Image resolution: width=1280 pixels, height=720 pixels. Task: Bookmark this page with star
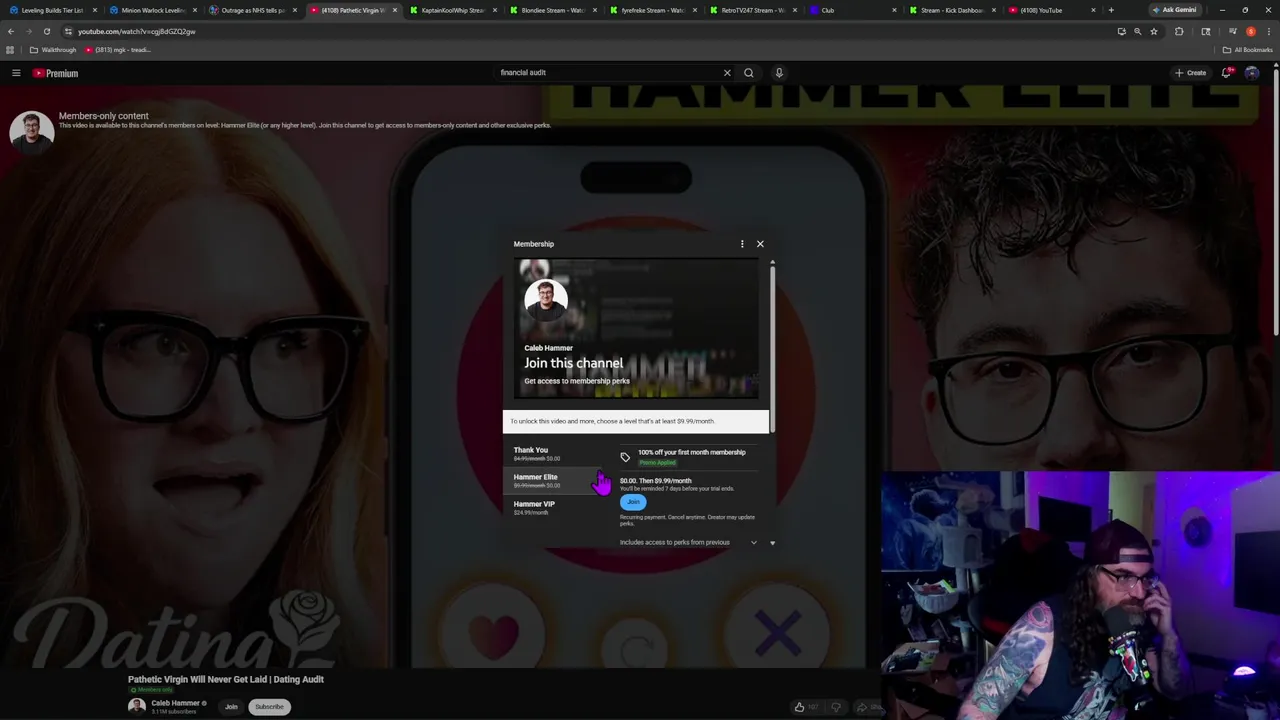pos(1154,31)
